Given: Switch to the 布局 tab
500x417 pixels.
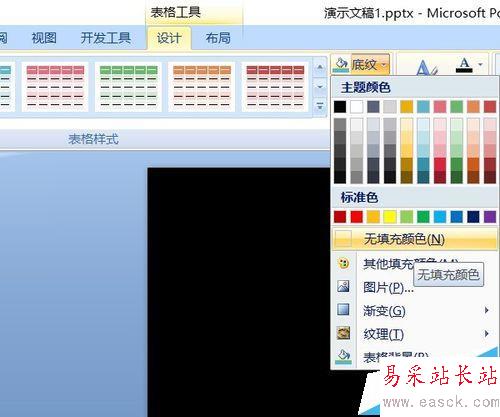Looking at the screenshot, I should [218, 38].
